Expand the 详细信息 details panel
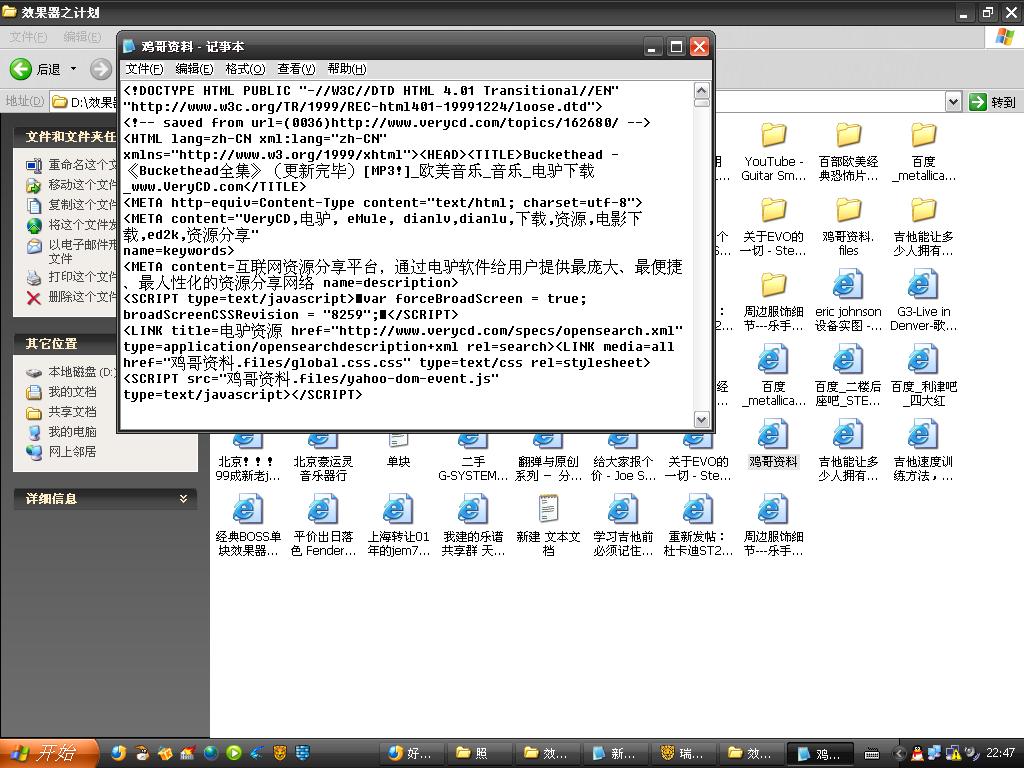This screenshot has height=768, width=1024. pyautogui.click(x=183, y=498)
